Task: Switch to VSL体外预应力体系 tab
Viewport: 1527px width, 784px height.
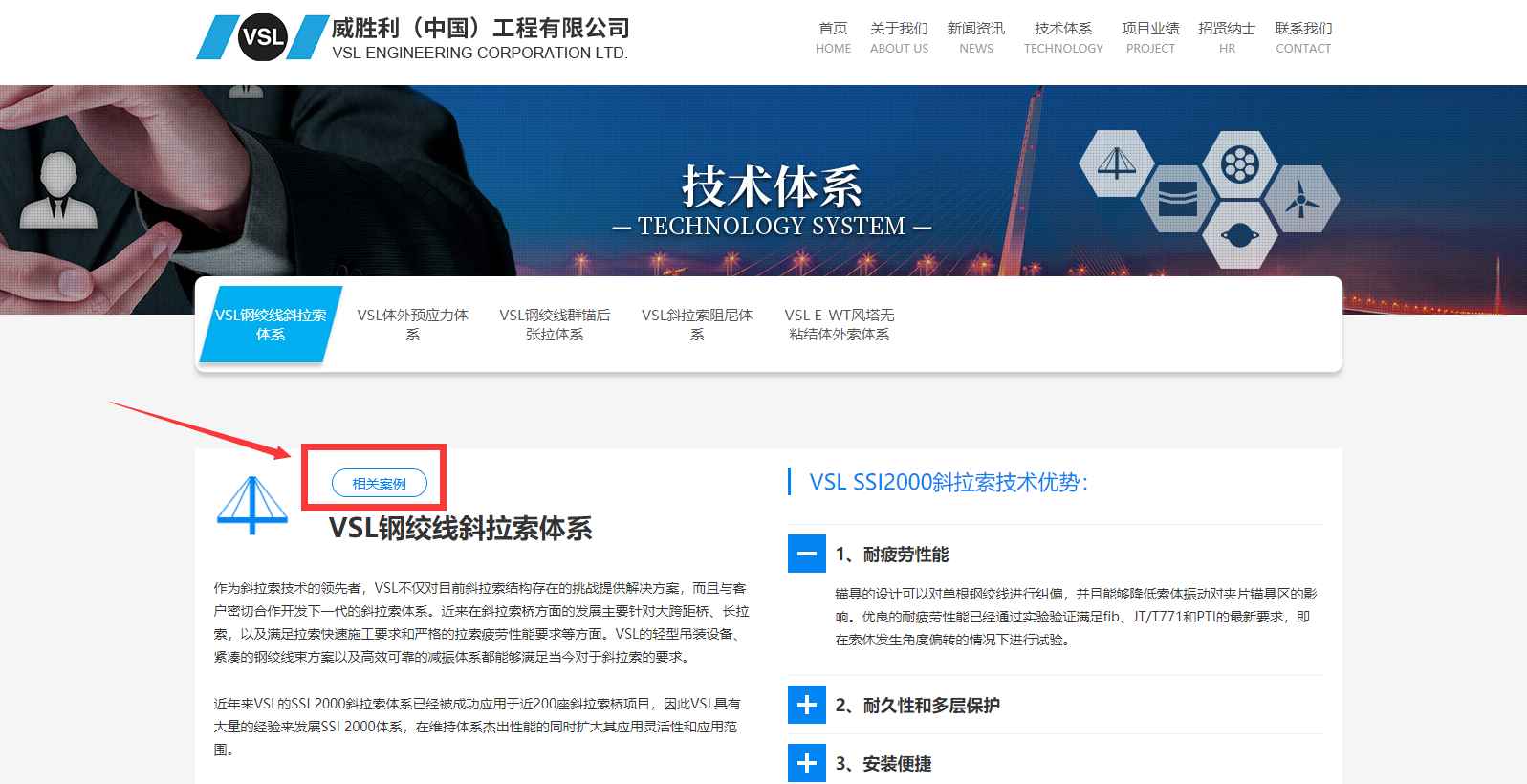Action: [412, 324]
